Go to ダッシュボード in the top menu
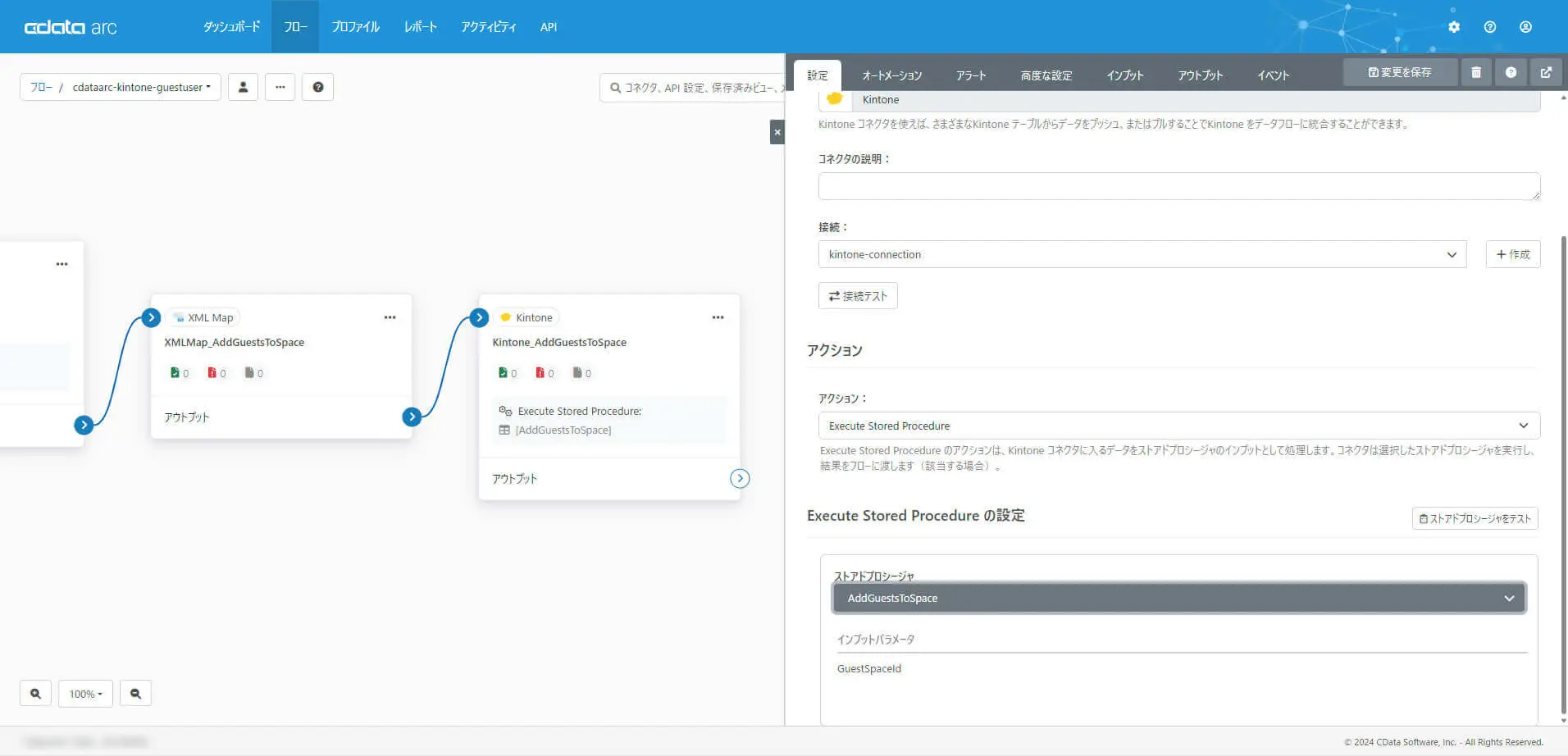1568x756 pixels. tap(232, 27)
